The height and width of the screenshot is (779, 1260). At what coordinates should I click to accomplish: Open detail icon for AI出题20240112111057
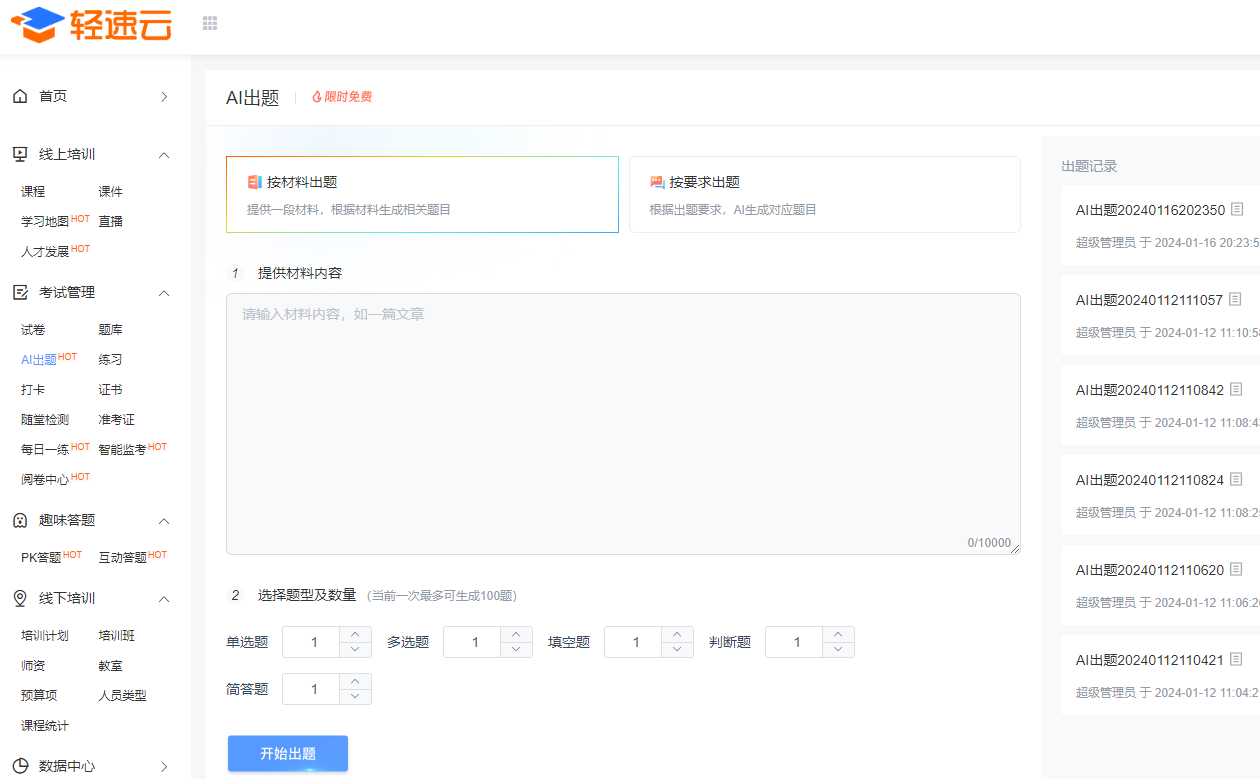(x=1235, y=300)
